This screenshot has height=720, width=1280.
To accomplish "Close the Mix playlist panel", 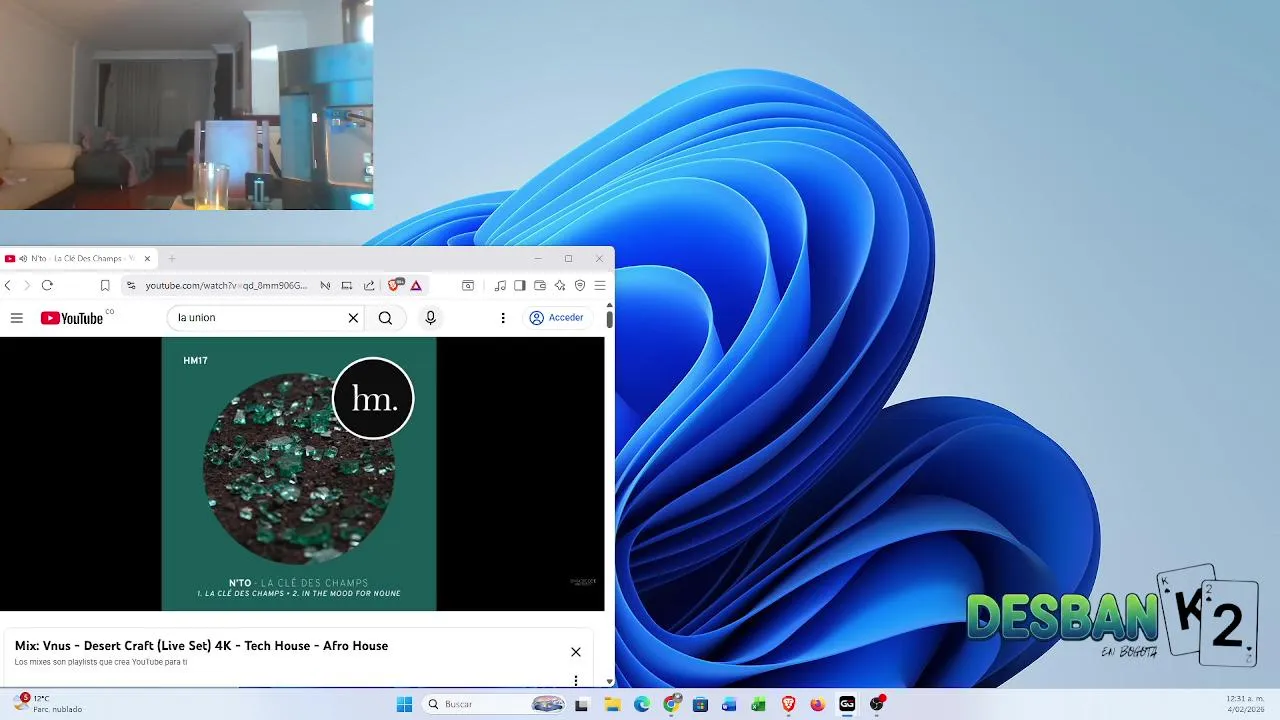I will click(576, 652).
